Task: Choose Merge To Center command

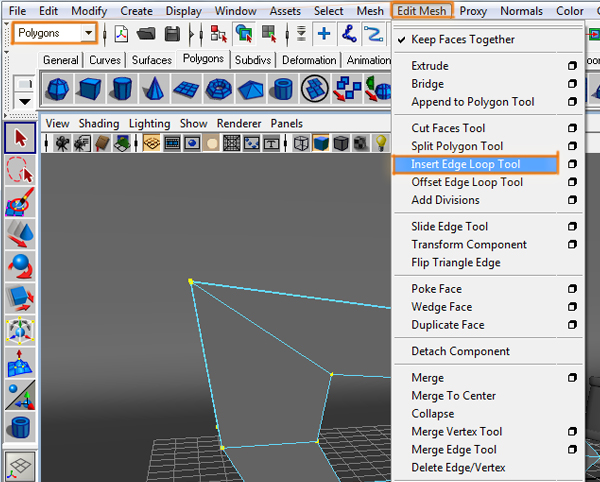Action: click(x=453, y=396)
